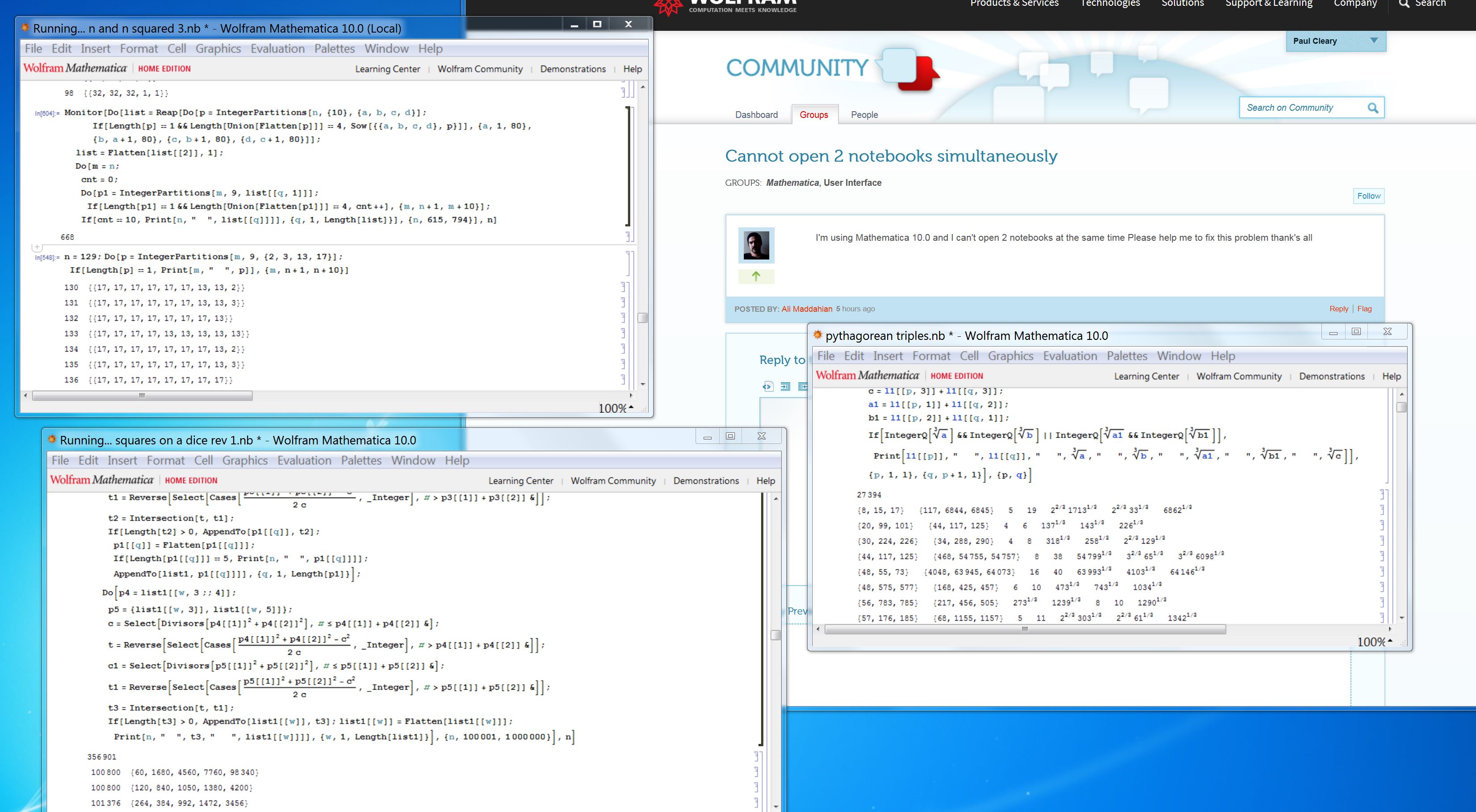Open Palettes menu in 'n and n squared 3.nb' window
The height and width of the screenshot is (812, 1476).
pos(334,49)
